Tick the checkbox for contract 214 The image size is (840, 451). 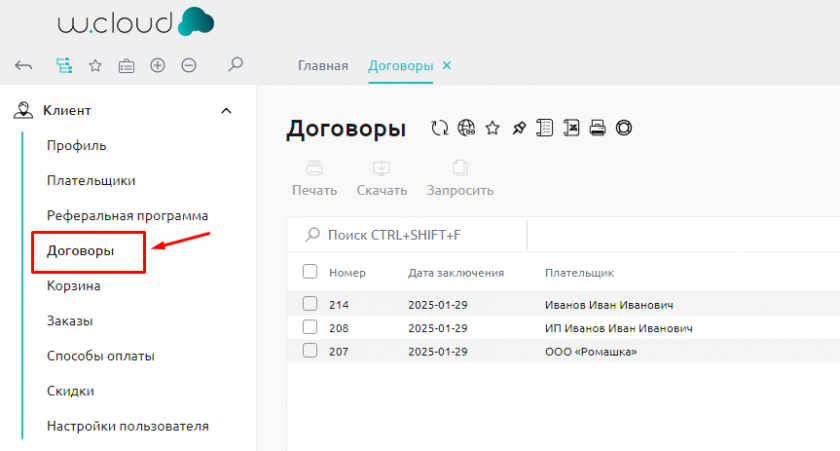(310, 304)
